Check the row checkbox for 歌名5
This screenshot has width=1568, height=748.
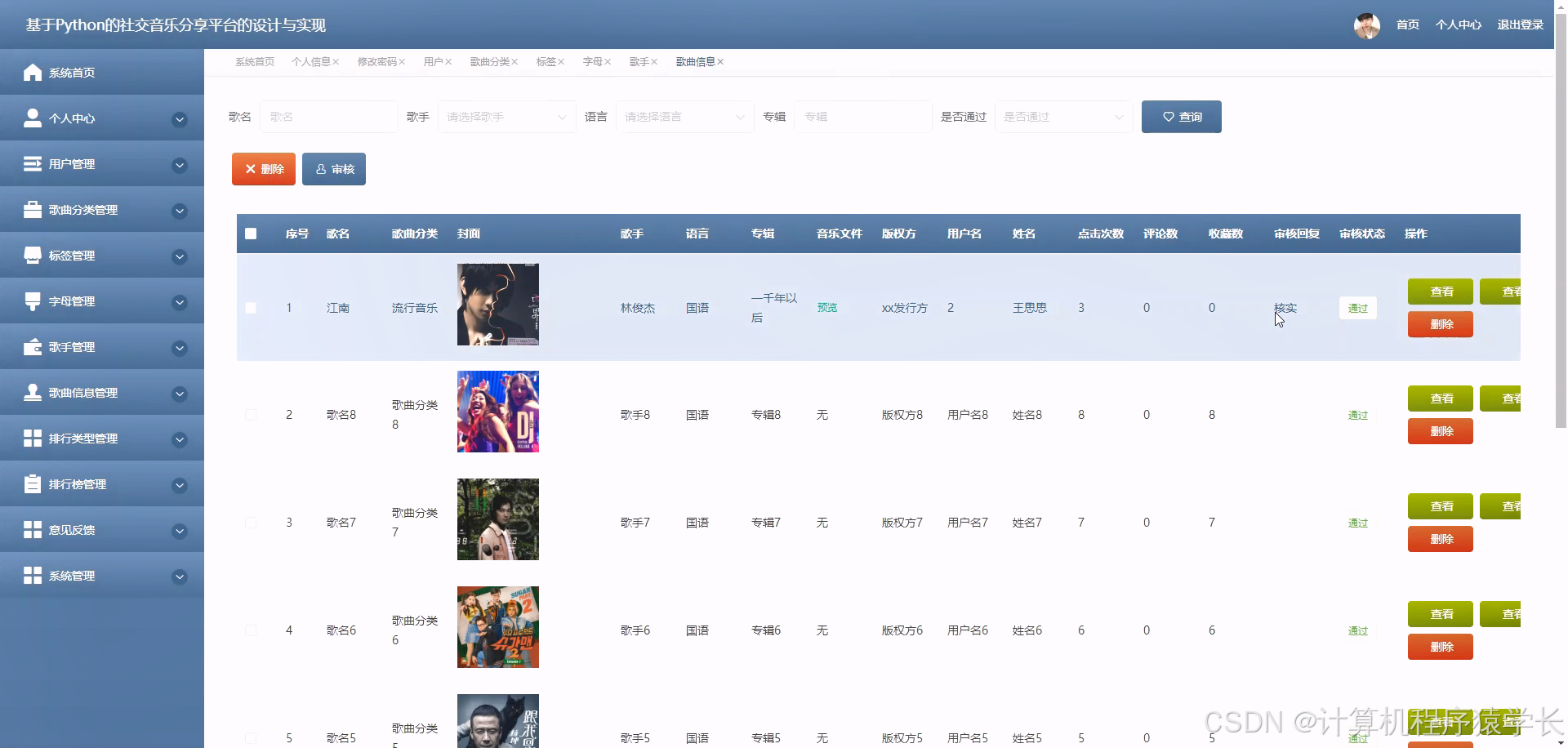pos(251,738)
